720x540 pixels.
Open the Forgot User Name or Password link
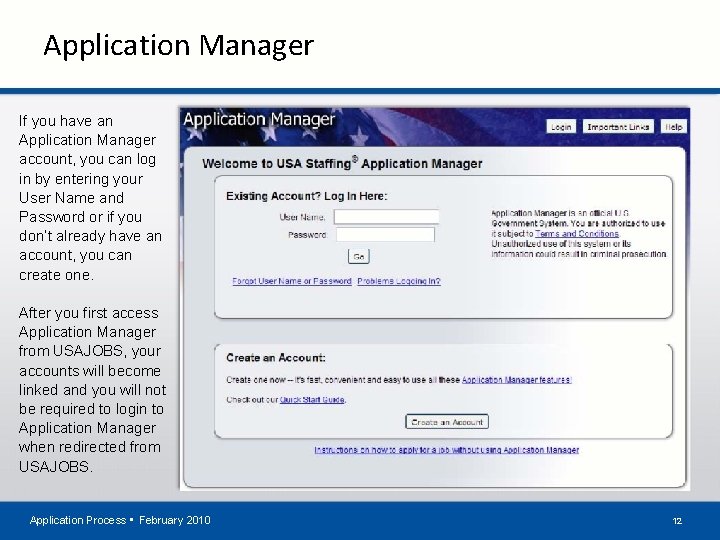pos(292,281)
